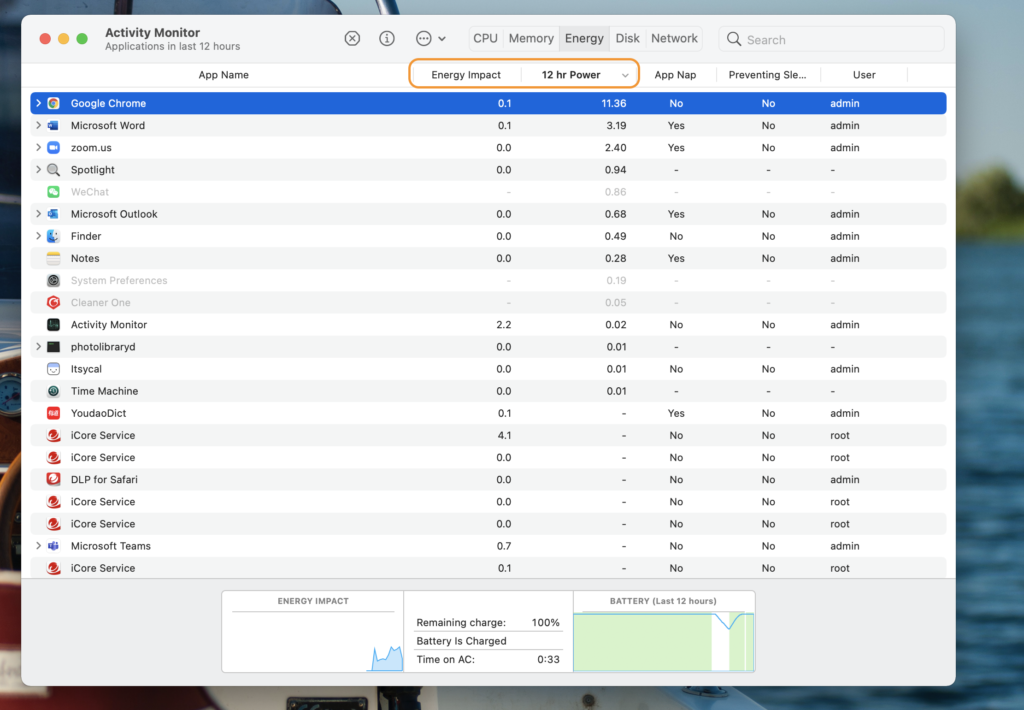Sort by 12 hr Power column
Screen dimensions: 1024x710
571,75
